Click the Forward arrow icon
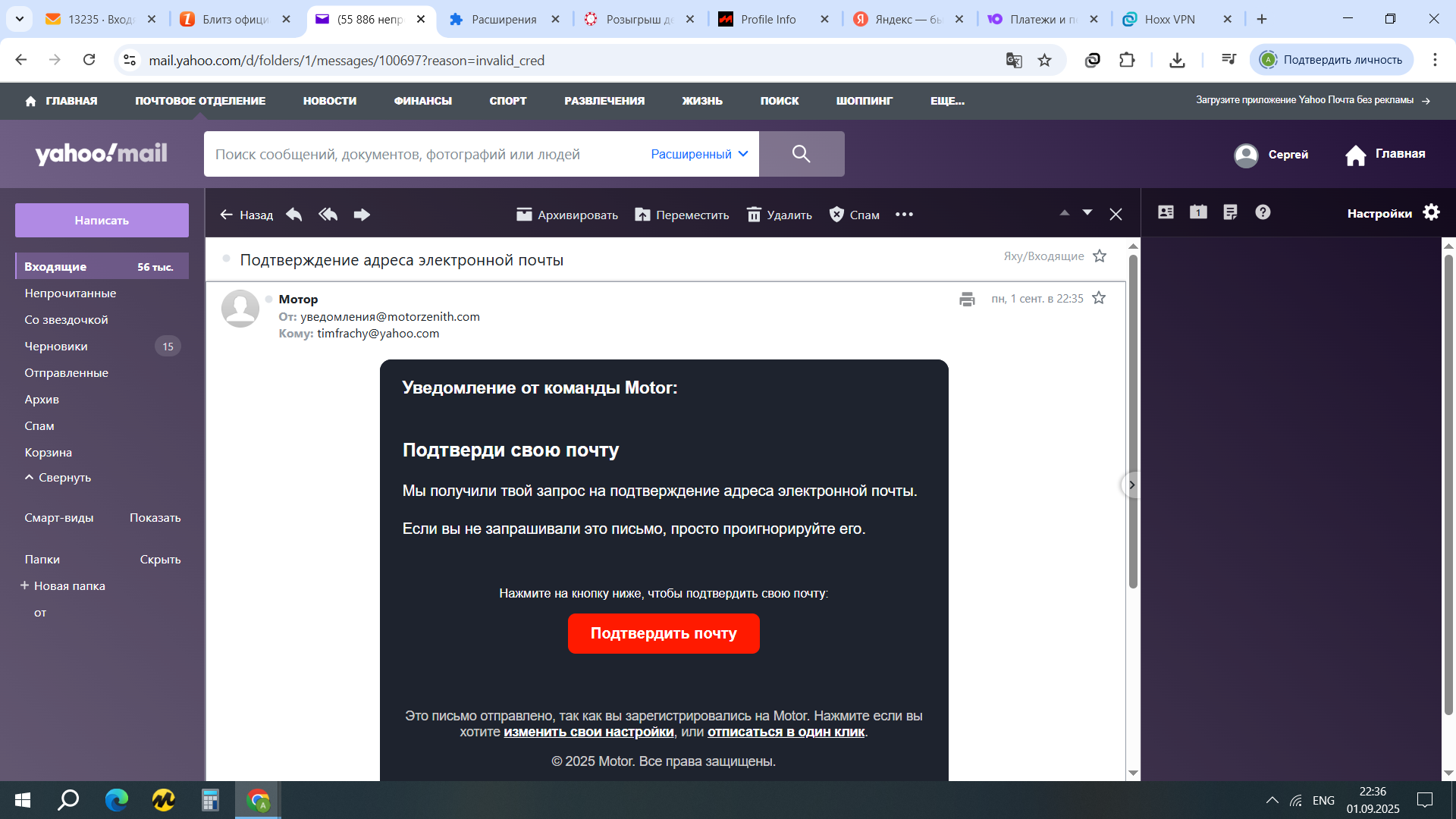This screenshot has width=1456, height=819. 362,215
